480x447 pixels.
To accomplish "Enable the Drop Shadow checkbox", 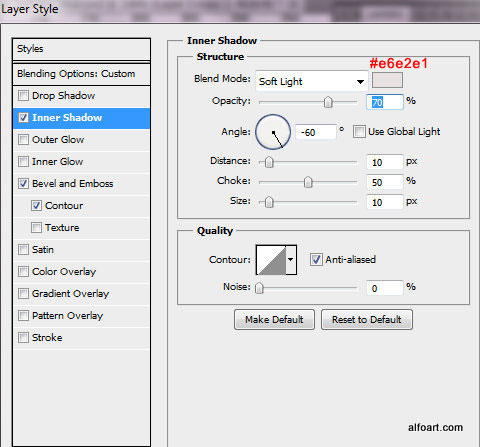I will (x=23, y=96).
